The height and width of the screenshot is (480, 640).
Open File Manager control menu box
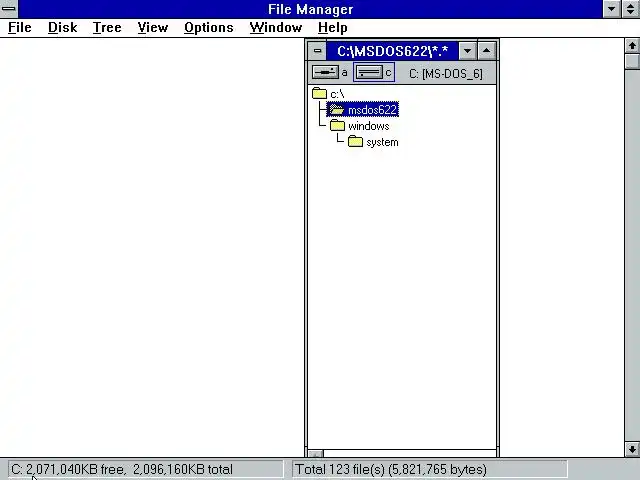pyautogui.click(x=9, y=9)
